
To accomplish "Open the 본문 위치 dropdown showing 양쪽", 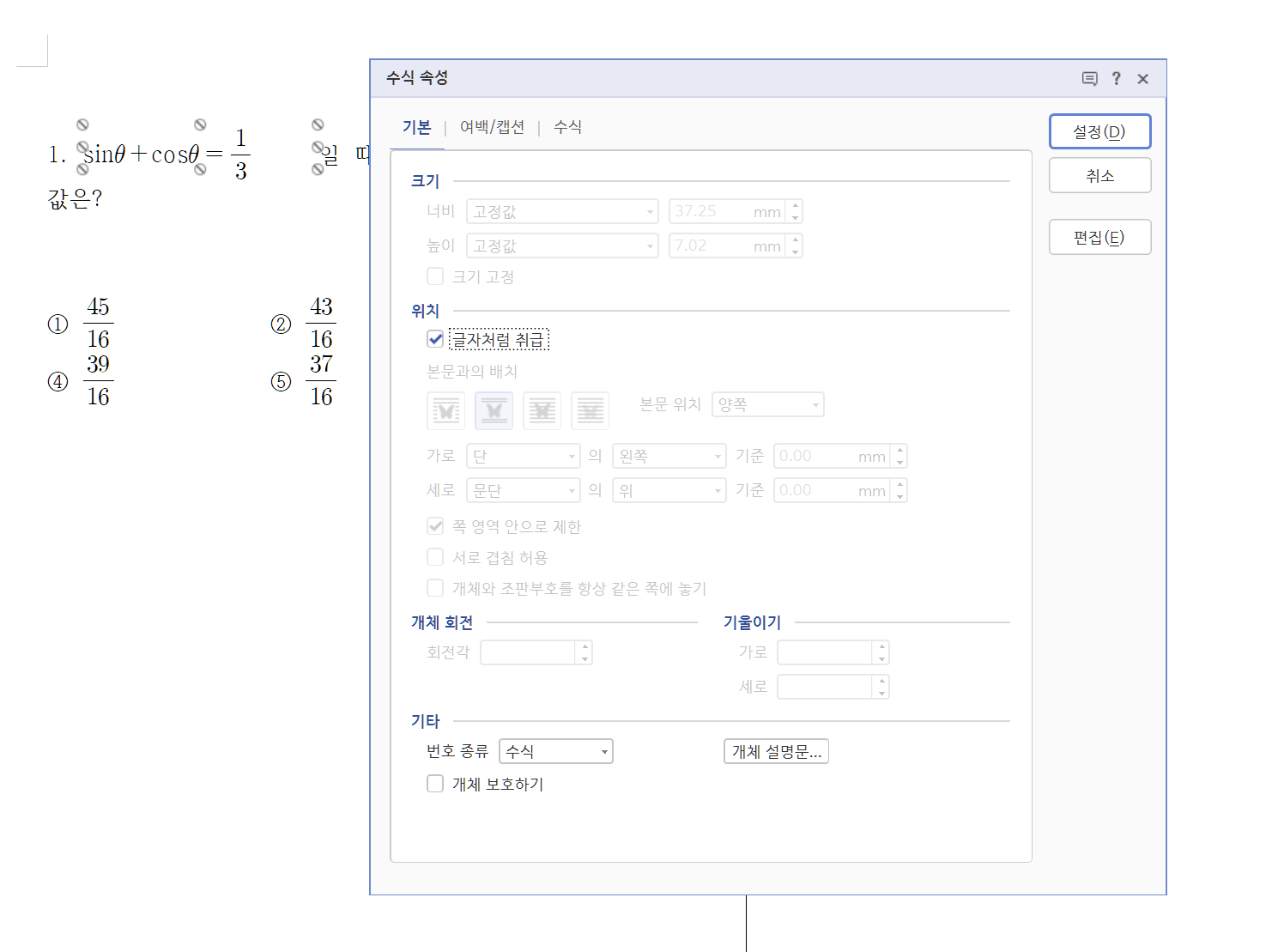I will coord(766,404).
